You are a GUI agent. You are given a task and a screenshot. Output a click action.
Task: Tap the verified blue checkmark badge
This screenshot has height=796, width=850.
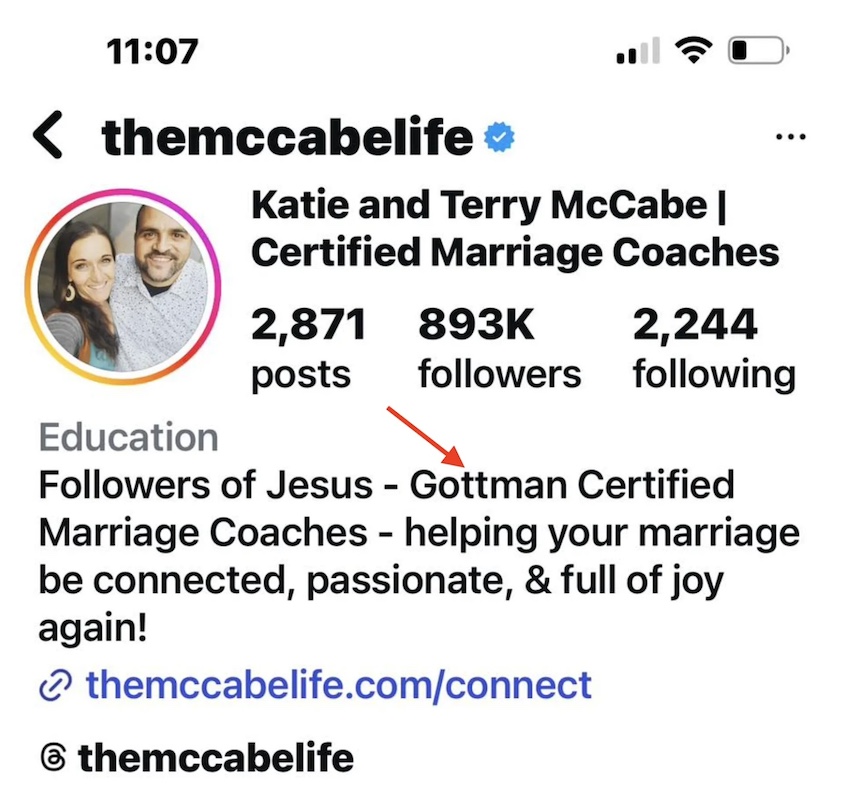pyautogui.click(x=500, y=135)
